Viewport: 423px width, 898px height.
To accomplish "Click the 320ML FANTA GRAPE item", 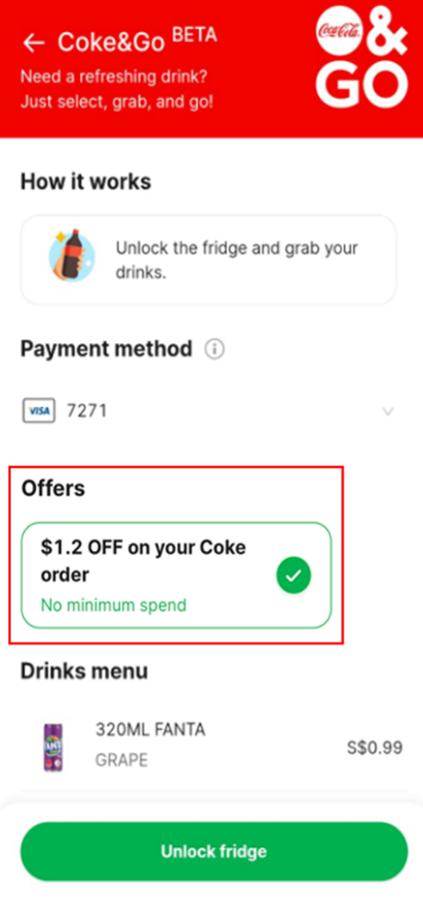I will [214, 747].
